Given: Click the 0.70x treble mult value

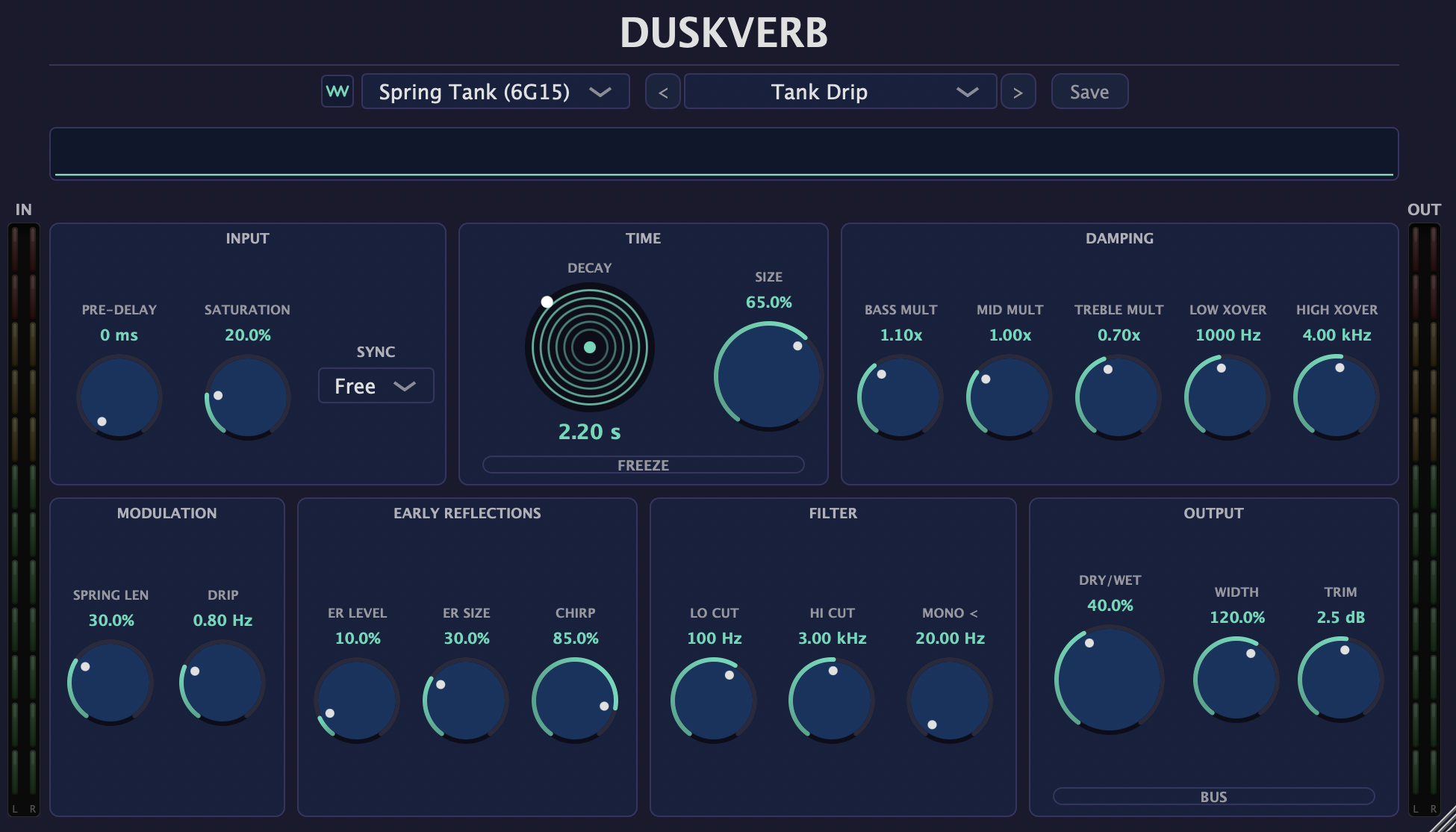Looking at the screenshot, I should point(1119,335).
